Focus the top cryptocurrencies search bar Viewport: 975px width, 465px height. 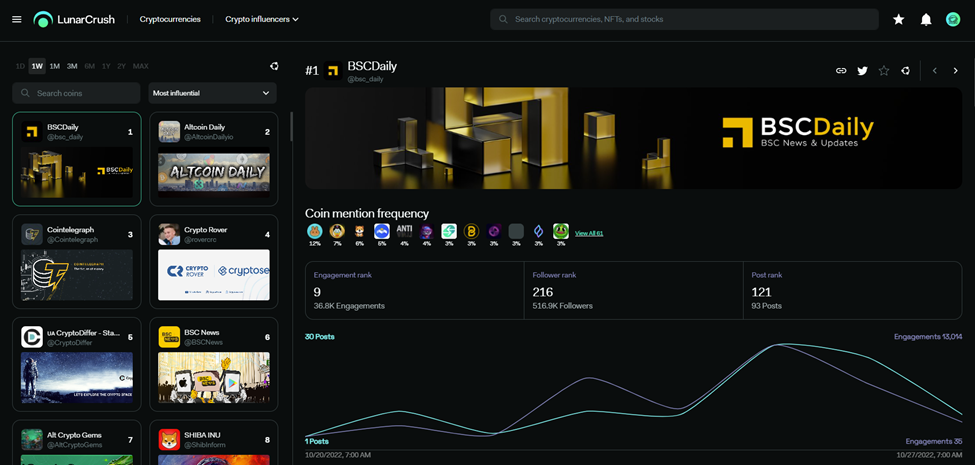click(684, 19)
